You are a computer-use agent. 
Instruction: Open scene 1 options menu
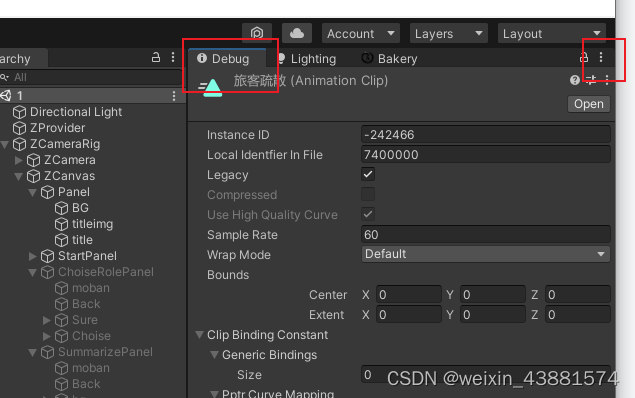tap(174, 96)
